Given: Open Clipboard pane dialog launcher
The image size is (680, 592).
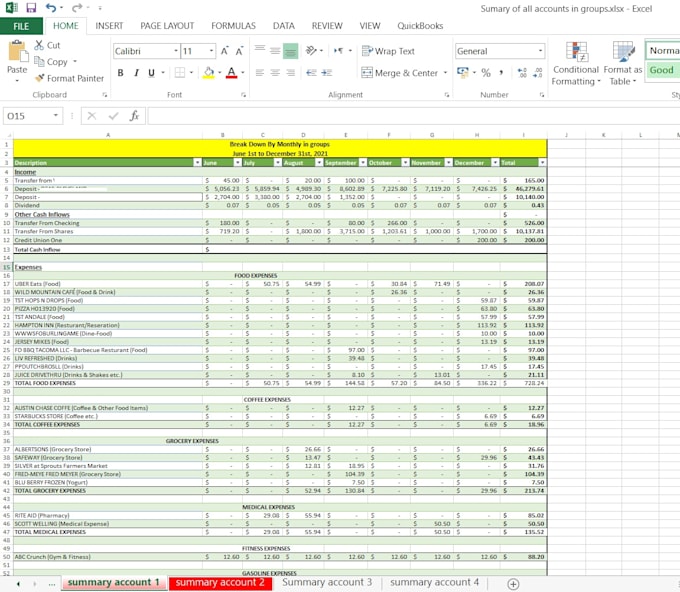Looking at the screenshot, I should (105, 95).
